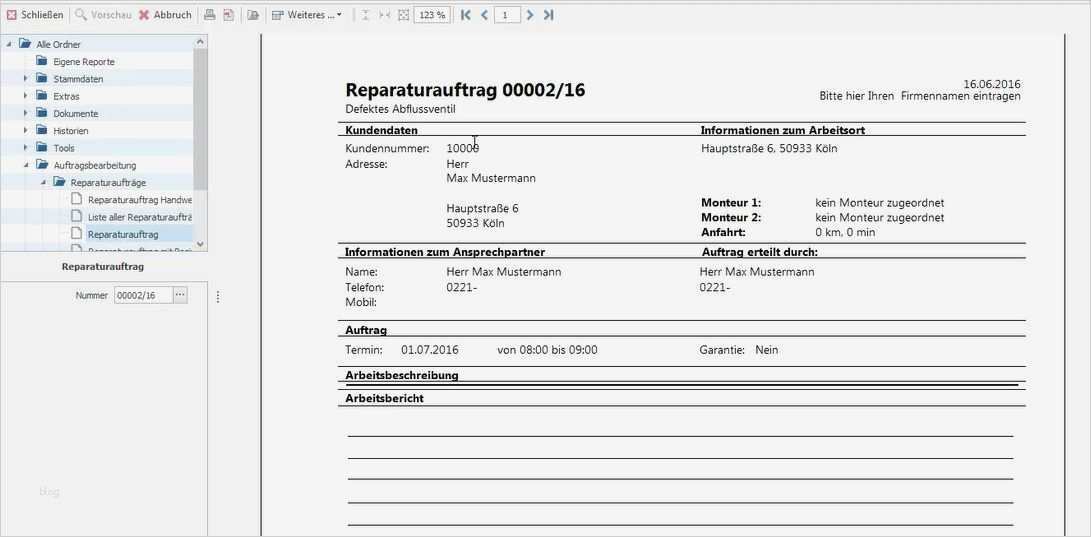The height and width of the screenshot is (537, 1091).
Task: Click the Tools folder icon
Action: pos(42,147)
